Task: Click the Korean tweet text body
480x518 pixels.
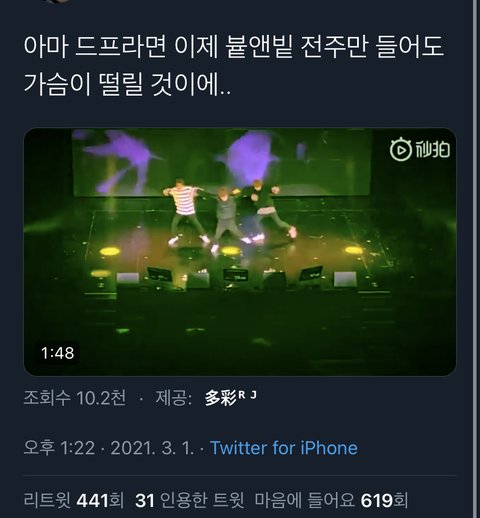Action: pyautogui.click(x=234, y=65)
